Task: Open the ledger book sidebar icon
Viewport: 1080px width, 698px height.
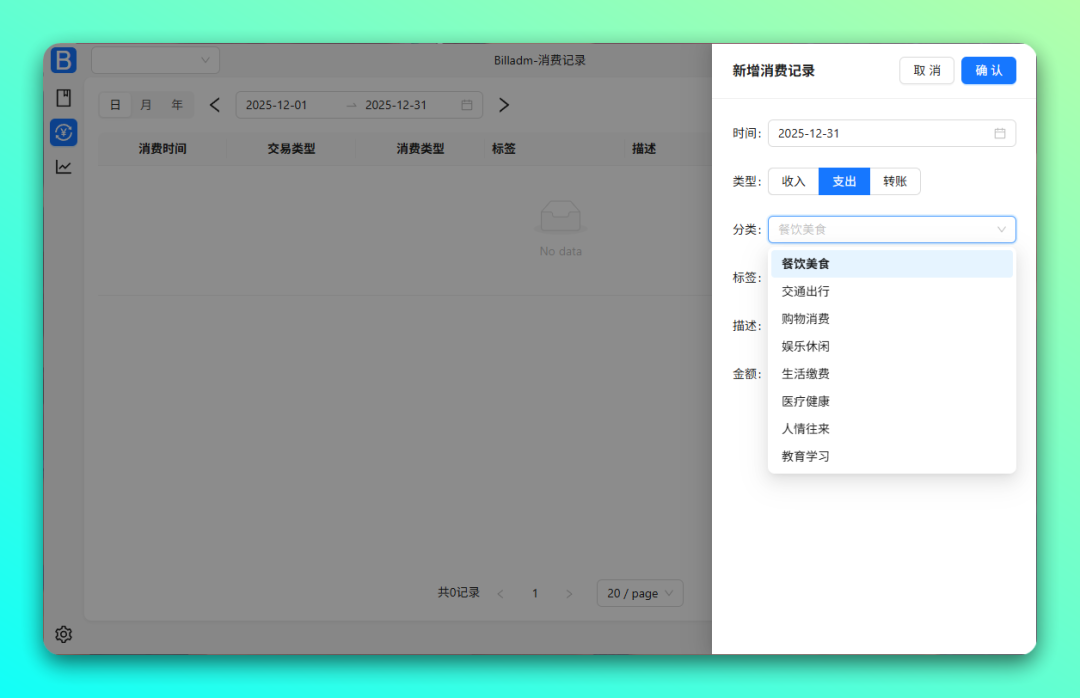Action: (64, 98)
